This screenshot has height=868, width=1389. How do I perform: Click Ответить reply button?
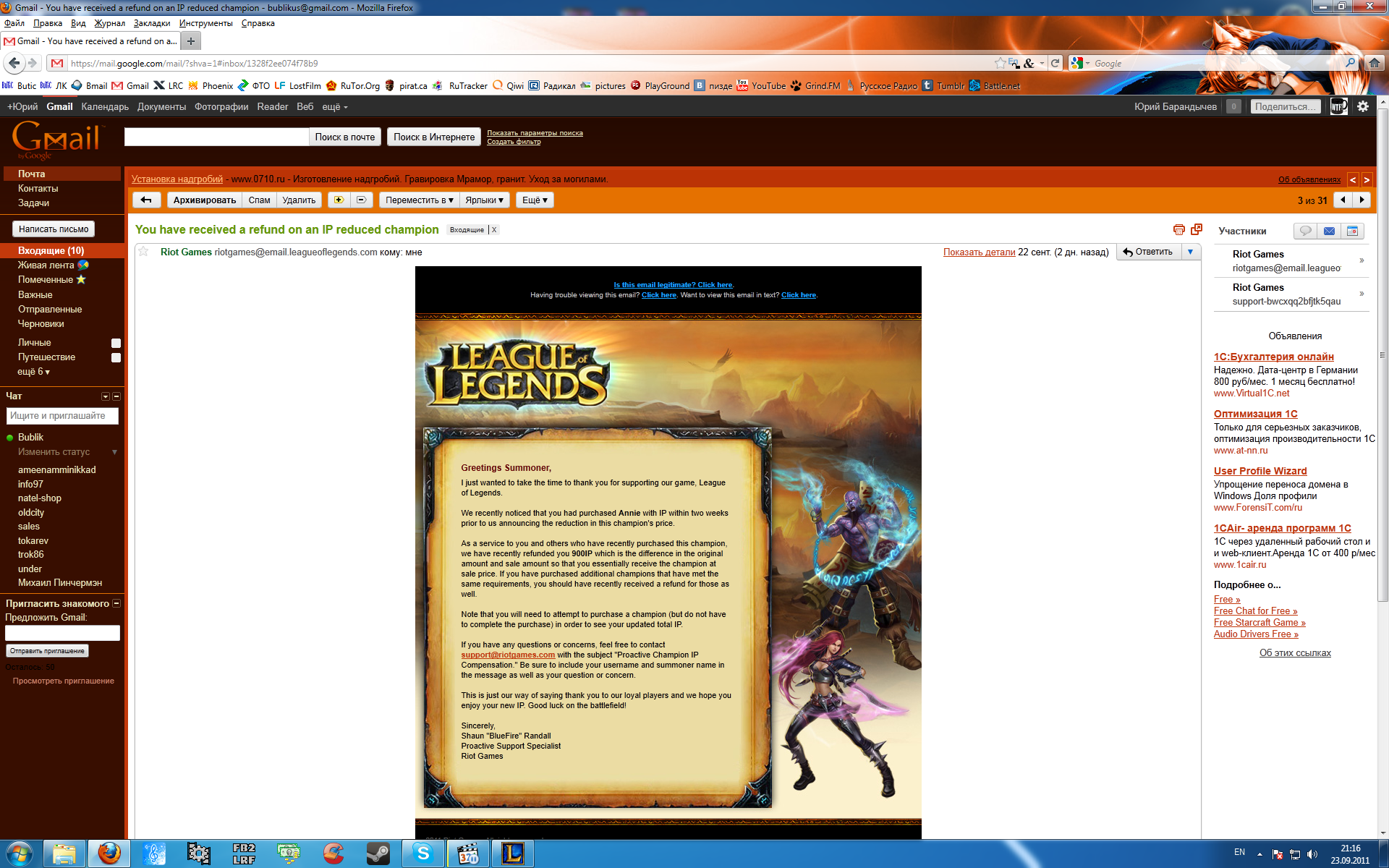[1148, 252]
